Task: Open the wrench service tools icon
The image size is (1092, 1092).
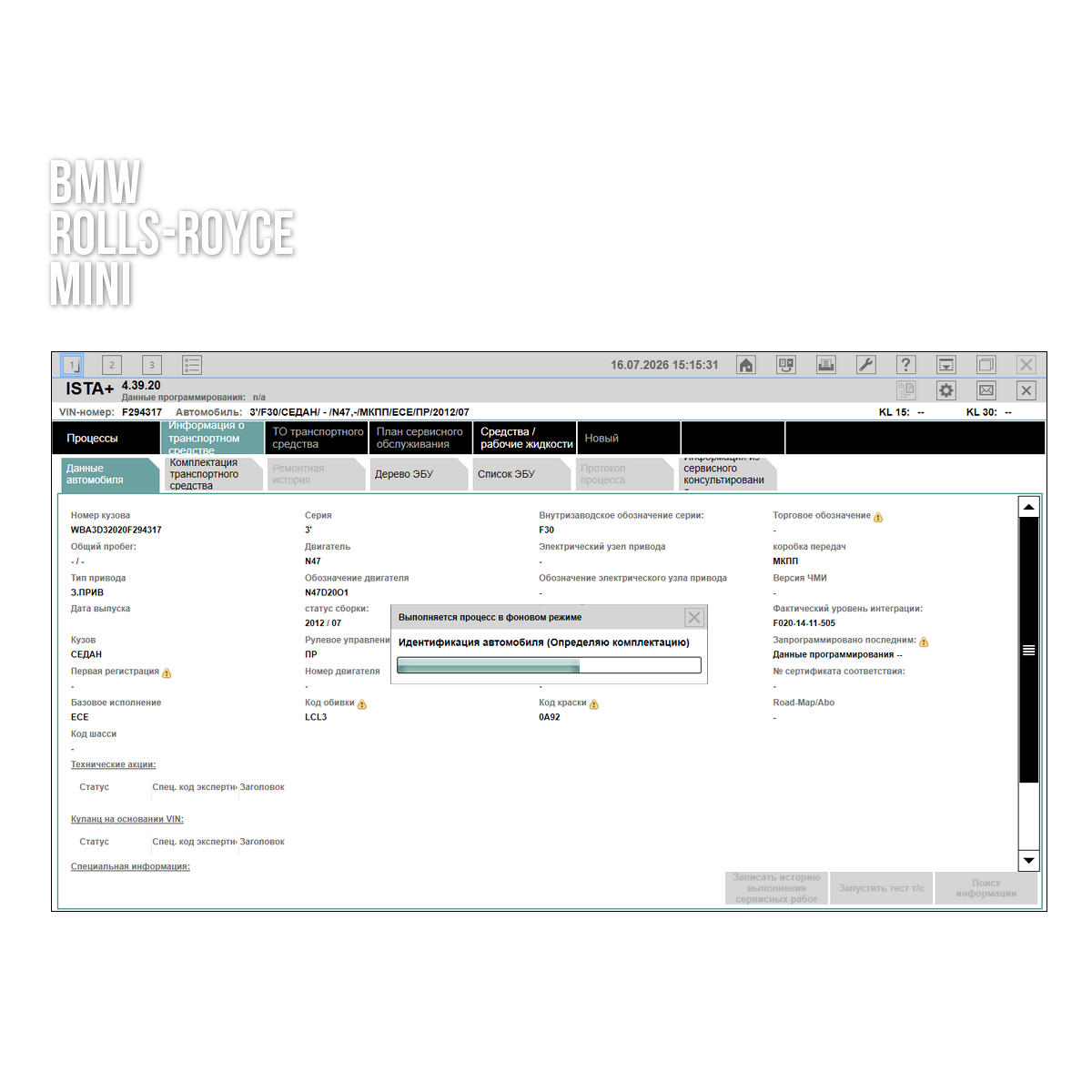Action: pos(866,365)
